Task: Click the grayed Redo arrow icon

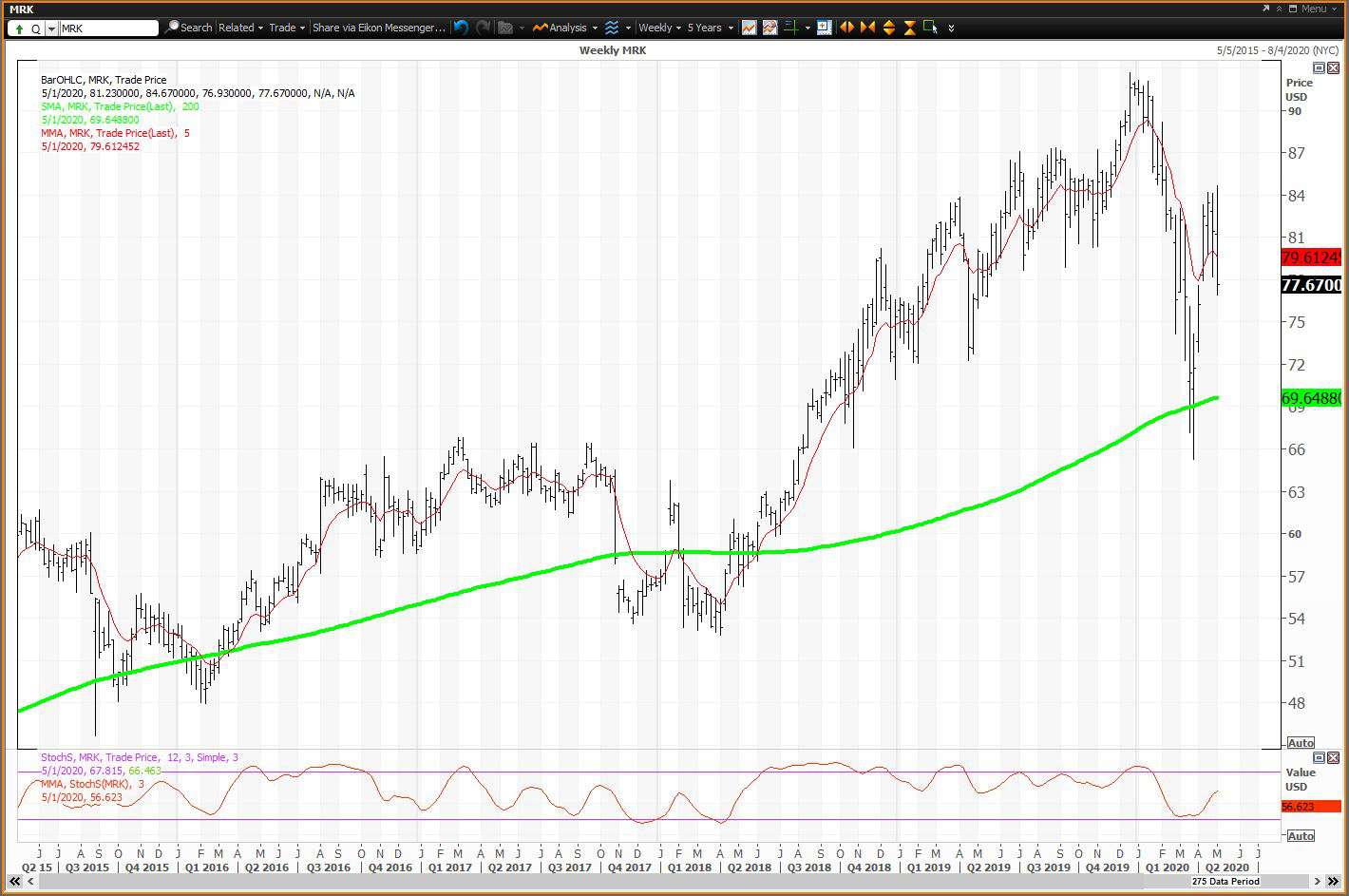Action: (484, 28)
